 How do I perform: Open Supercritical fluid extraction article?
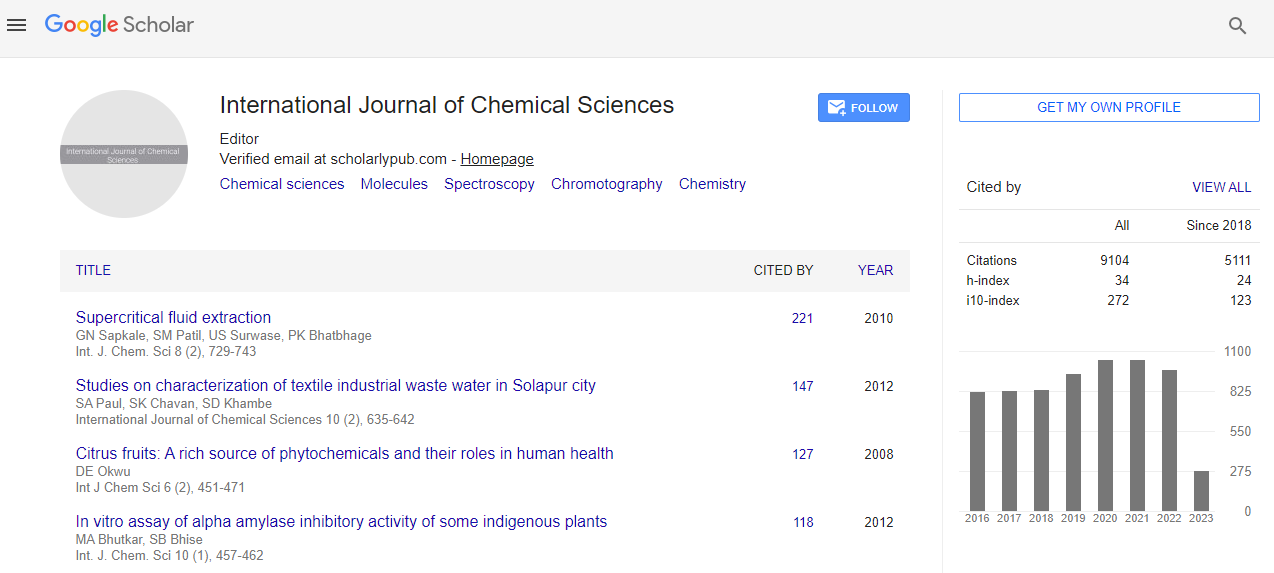[173, 318]
